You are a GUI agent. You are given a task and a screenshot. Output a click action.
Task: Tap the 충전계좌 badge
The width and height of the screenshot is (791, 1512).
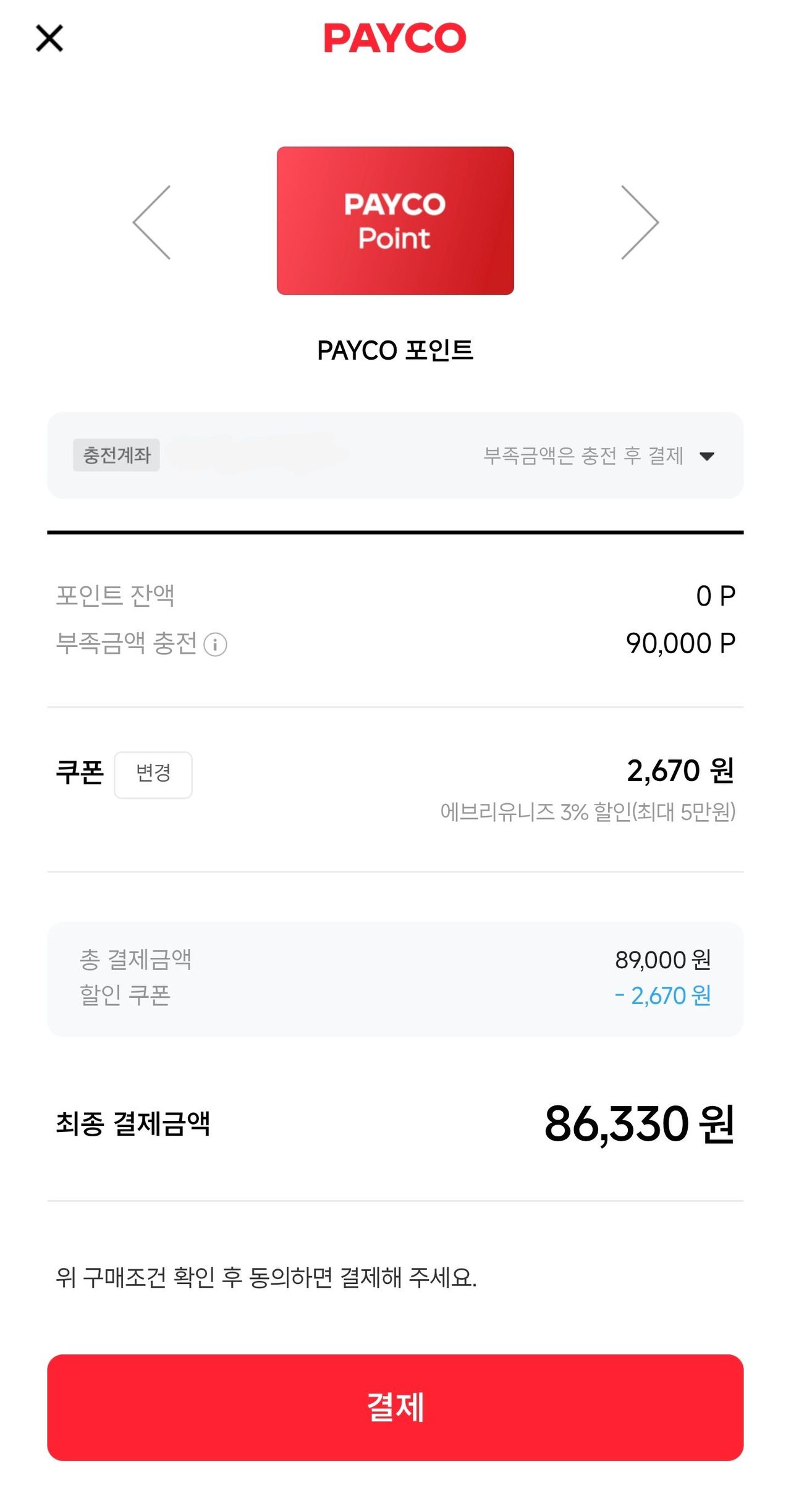[x=116, y=455]
